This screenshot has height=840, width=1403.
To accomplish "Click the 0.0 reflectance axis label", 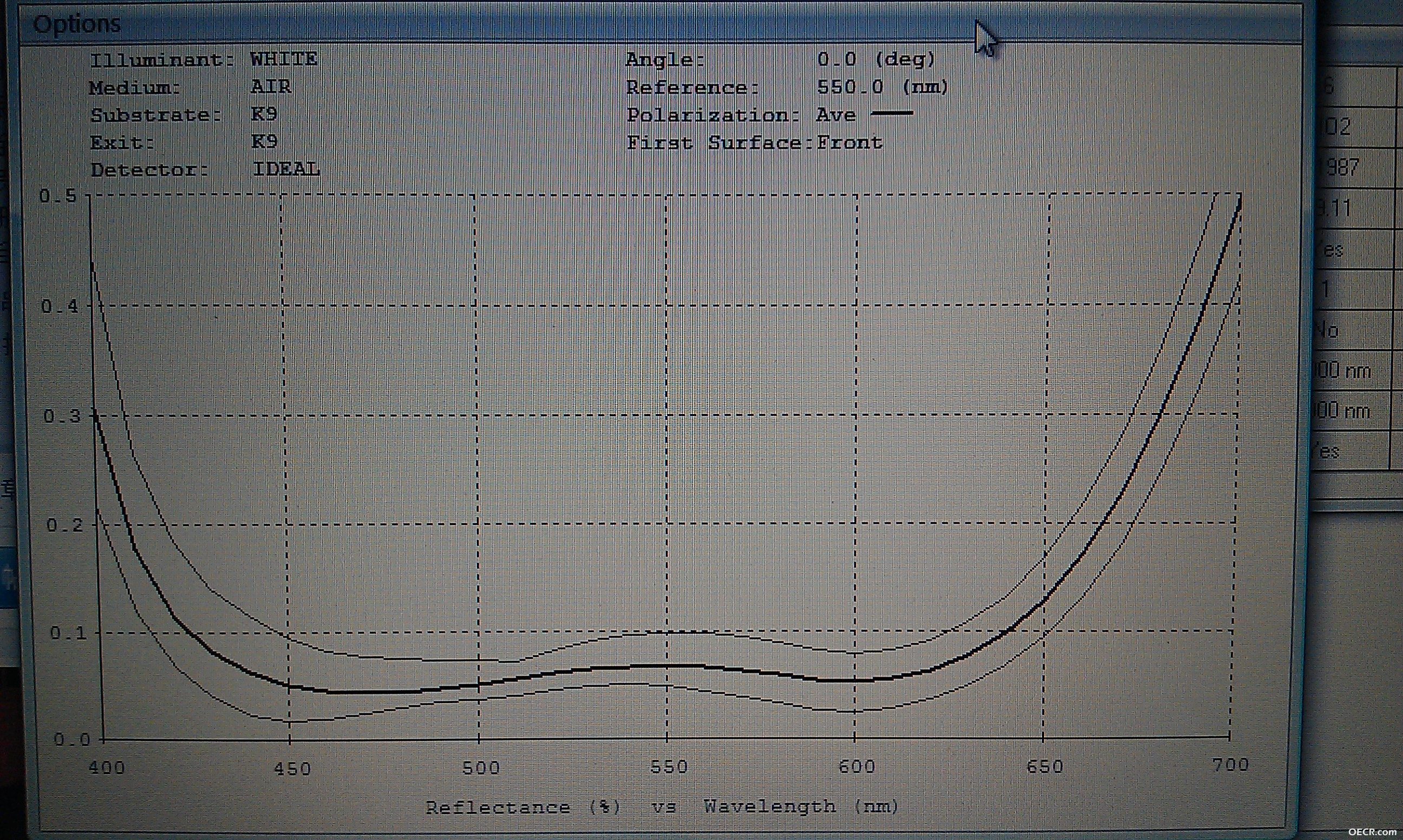I will (x=71, y=739).
